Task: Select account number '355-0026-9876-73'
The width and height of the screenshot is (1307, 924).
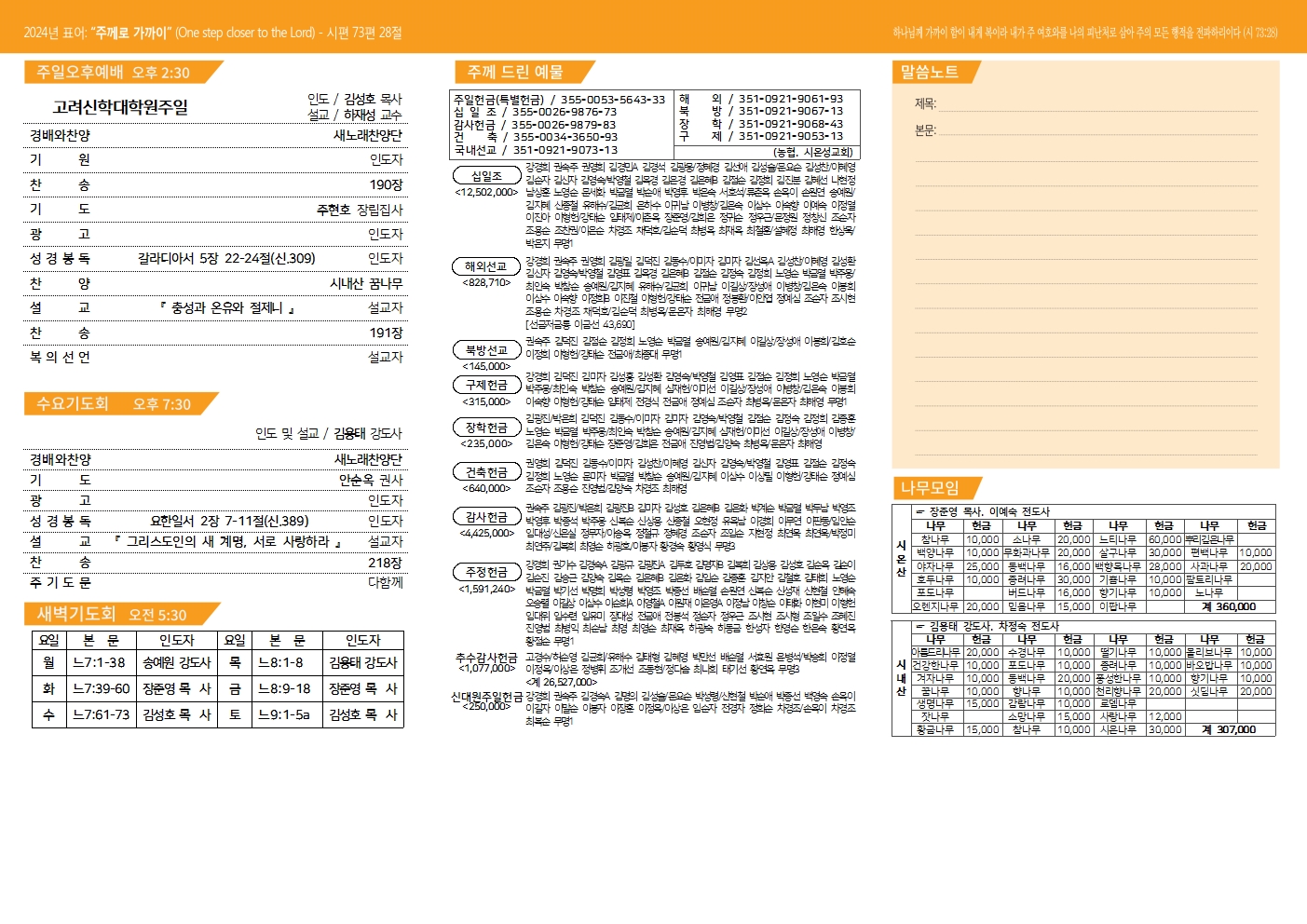Action: point(563,112)
